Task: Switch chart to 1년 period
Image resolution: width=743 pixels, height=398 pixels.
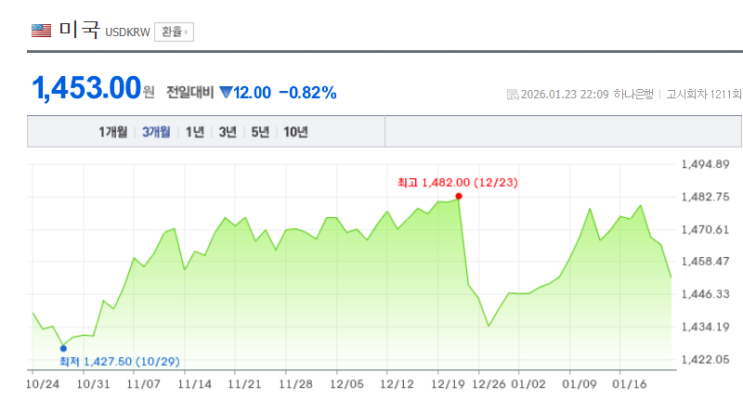Action: 195,132
